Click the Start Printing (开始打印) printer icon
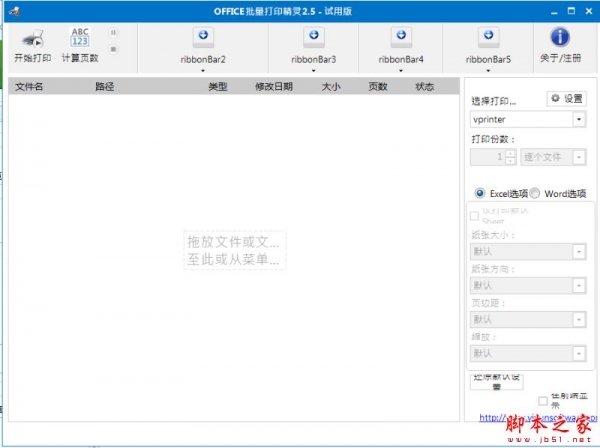This screenshot has height=448, width=600. coord(33,39)
